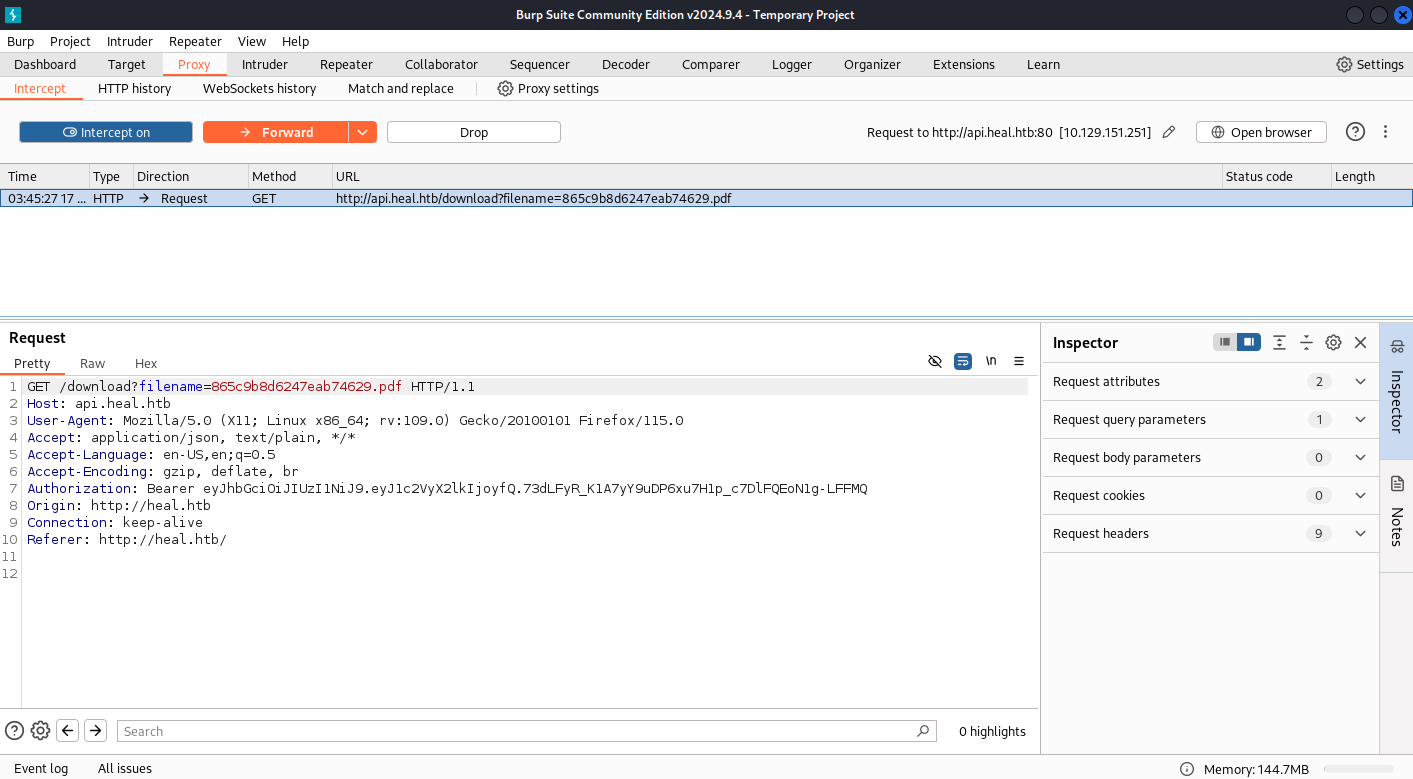Viewport: 1413px width, 779px height.
Task: Open the Burp menu
Action: click(x=20, y=41)
